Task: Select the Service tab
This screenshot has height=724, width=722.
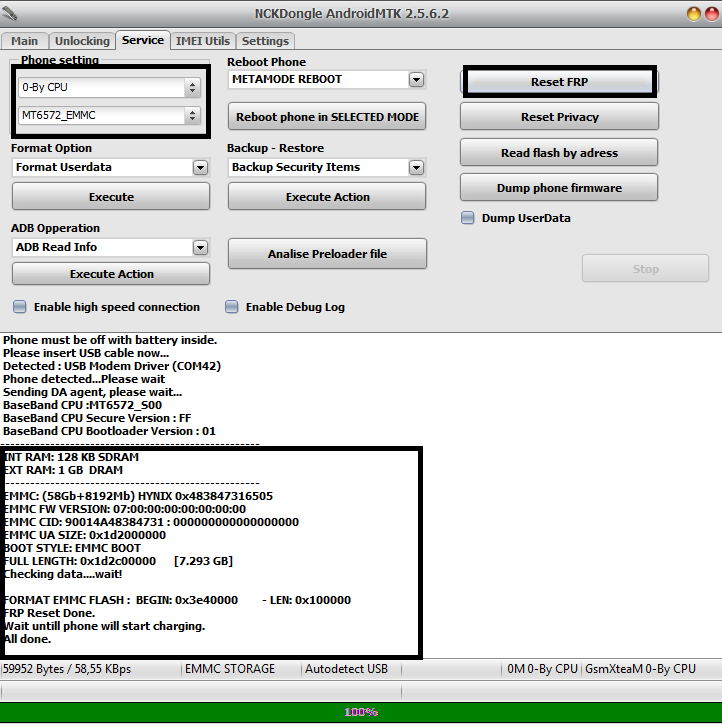Action: click(143, 40)
